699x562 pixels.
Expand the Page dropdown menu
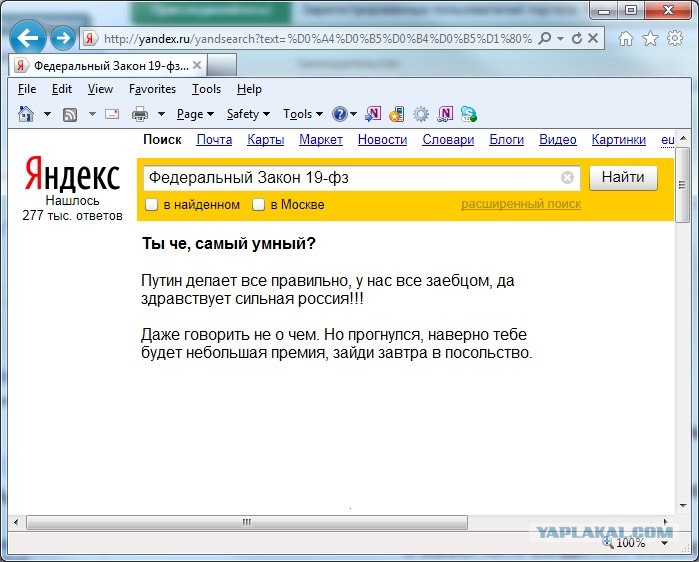195,115
